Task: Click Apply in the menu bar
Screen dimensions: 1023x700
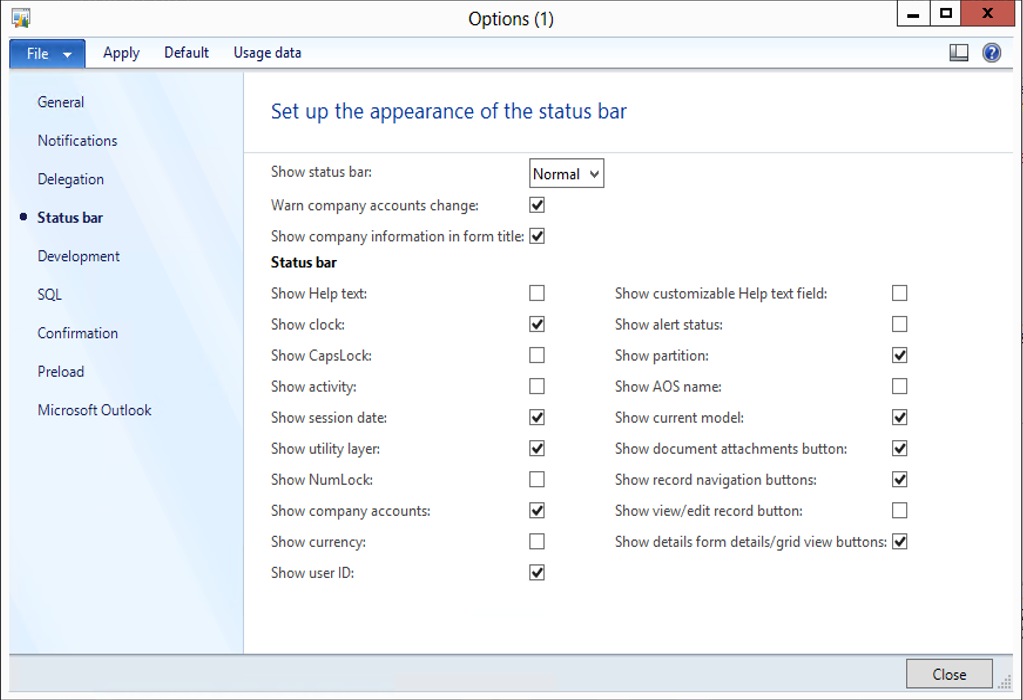Action: point(121,53)
